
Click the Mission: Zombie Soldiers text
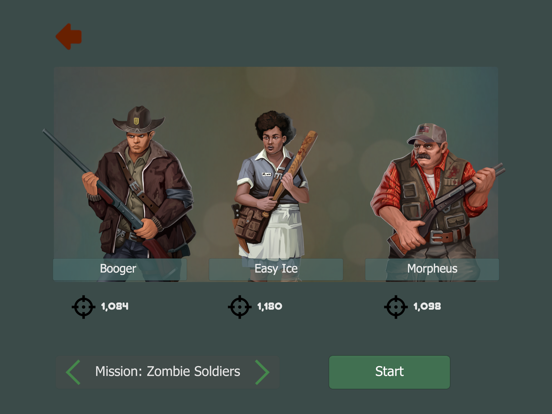168,371
